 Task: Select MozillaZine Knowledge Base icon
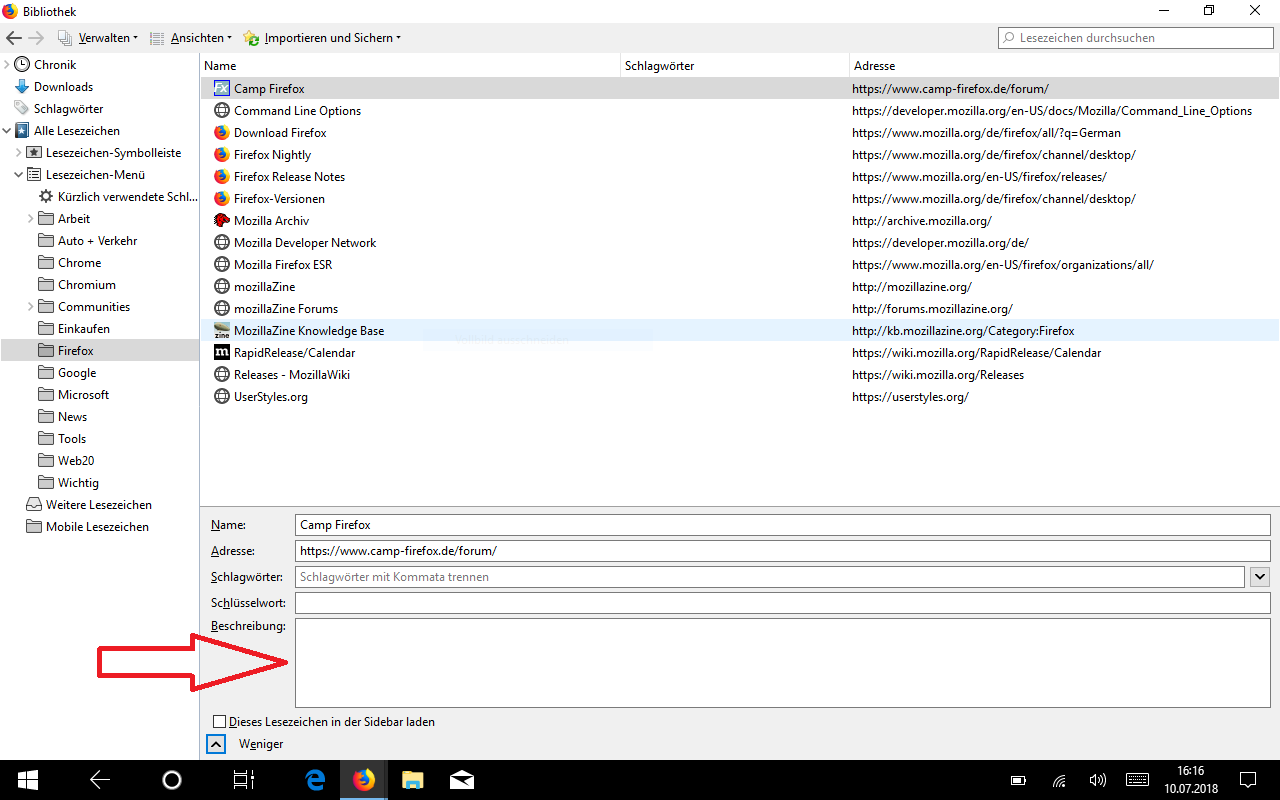222,331
